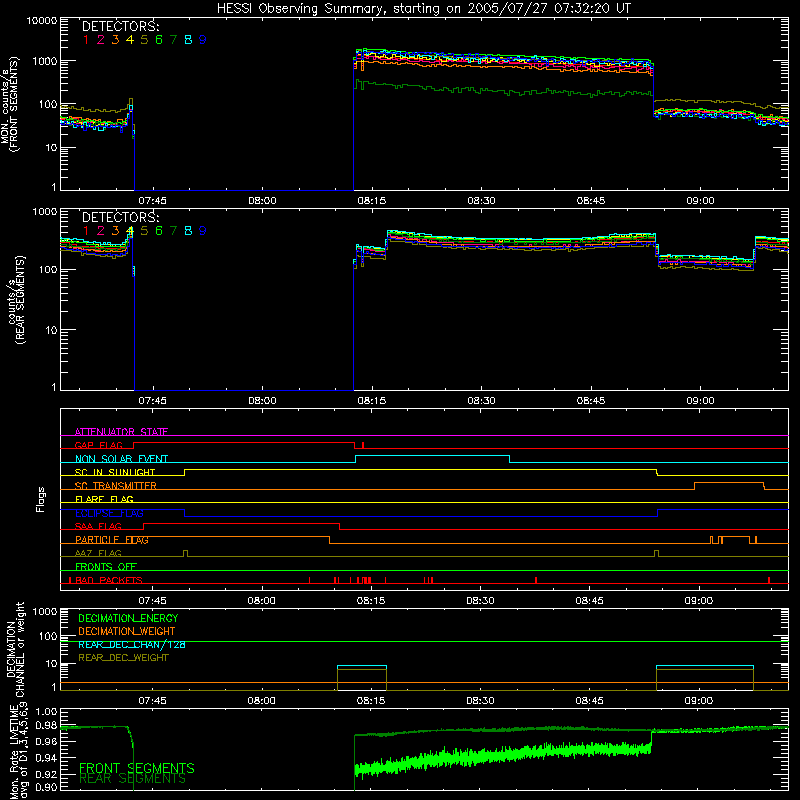Click 09:00 time label under front segments plot
This screenshot has height=800, width=800.
pyautogui.click(x=700, y=201)
